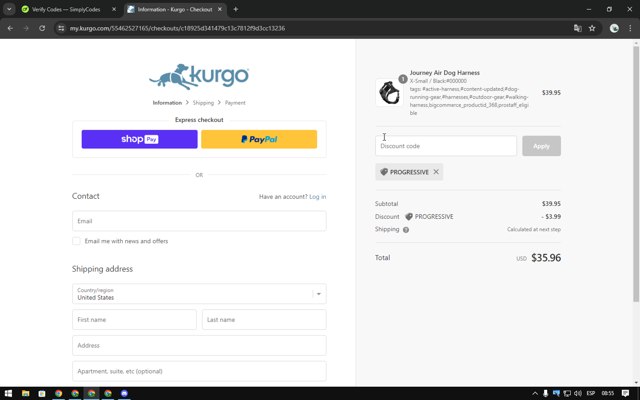
Task: Open the Country/region dropdown
Action: click(199, 294)
